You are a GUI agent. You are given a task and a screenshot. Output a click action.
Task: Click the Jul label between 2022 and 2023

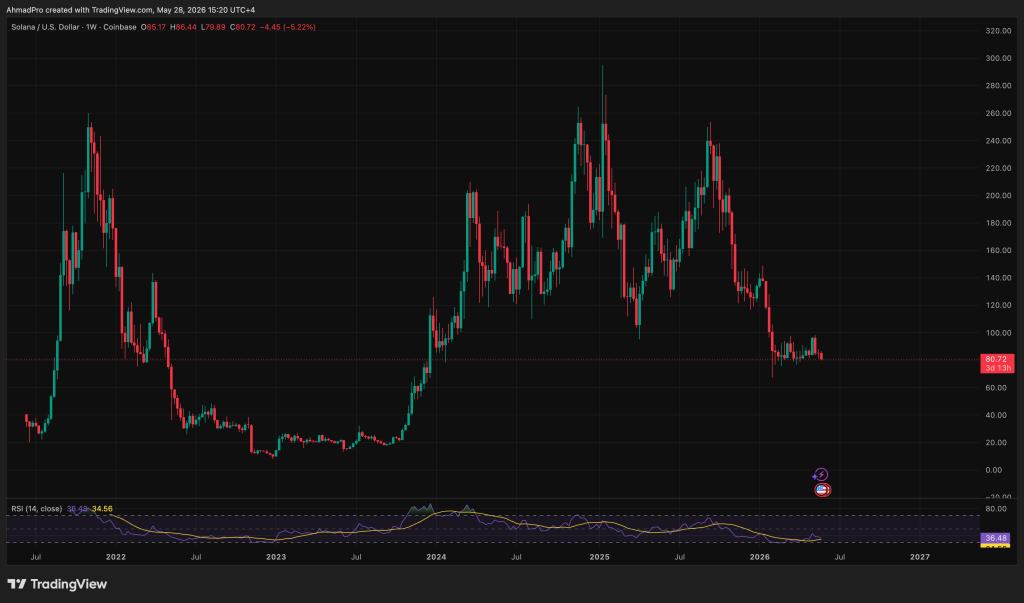[x=195, y=557]
